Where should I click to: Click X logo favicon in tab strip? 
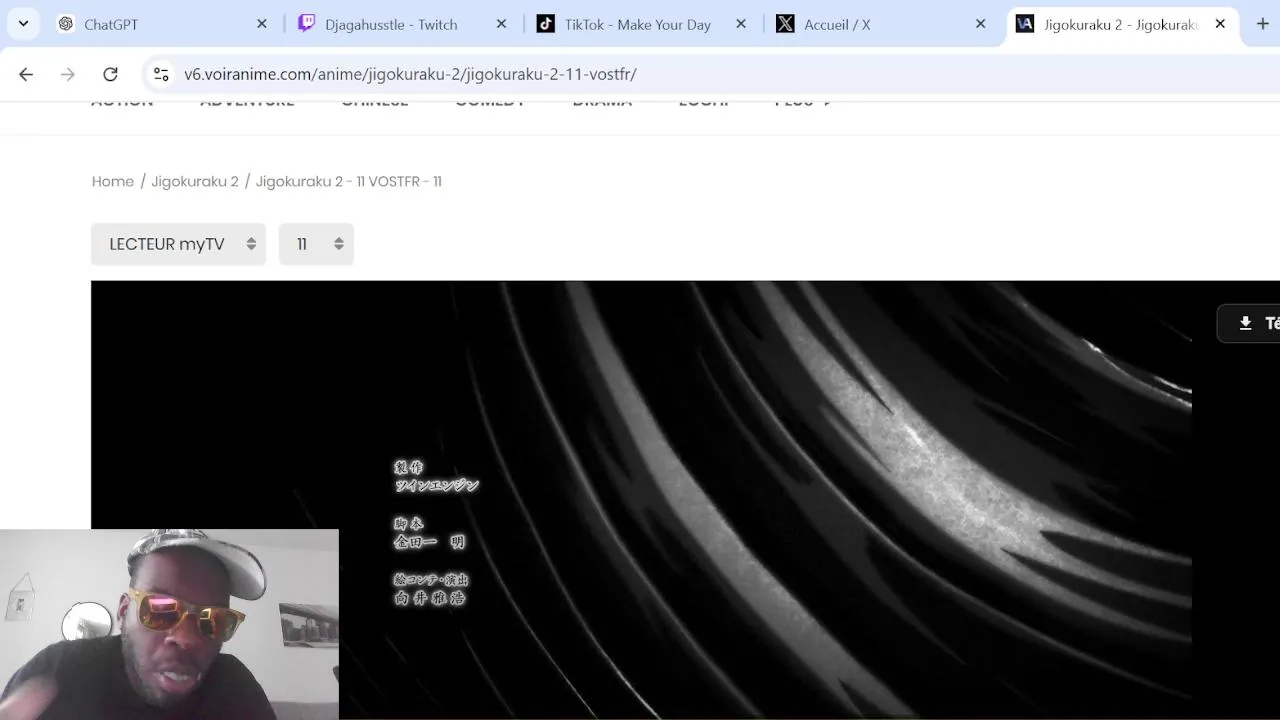point(785,24)
